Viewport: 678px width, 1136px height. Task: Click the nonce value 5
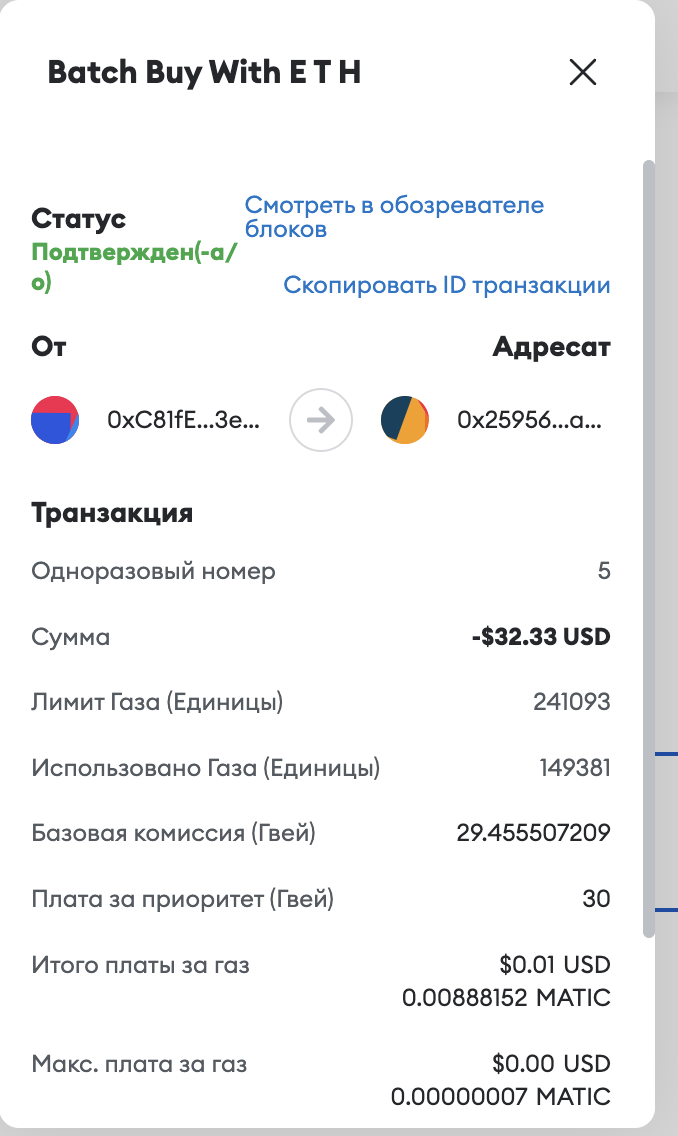603,571
